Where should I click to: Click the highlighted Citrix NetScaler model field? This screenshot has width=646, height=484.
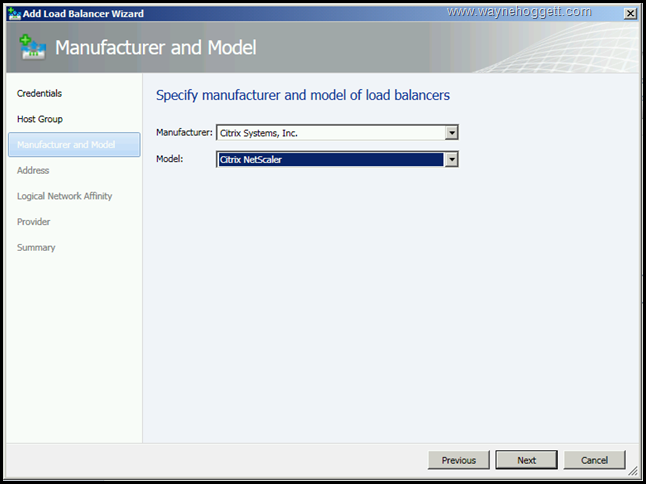click(330, 159)
